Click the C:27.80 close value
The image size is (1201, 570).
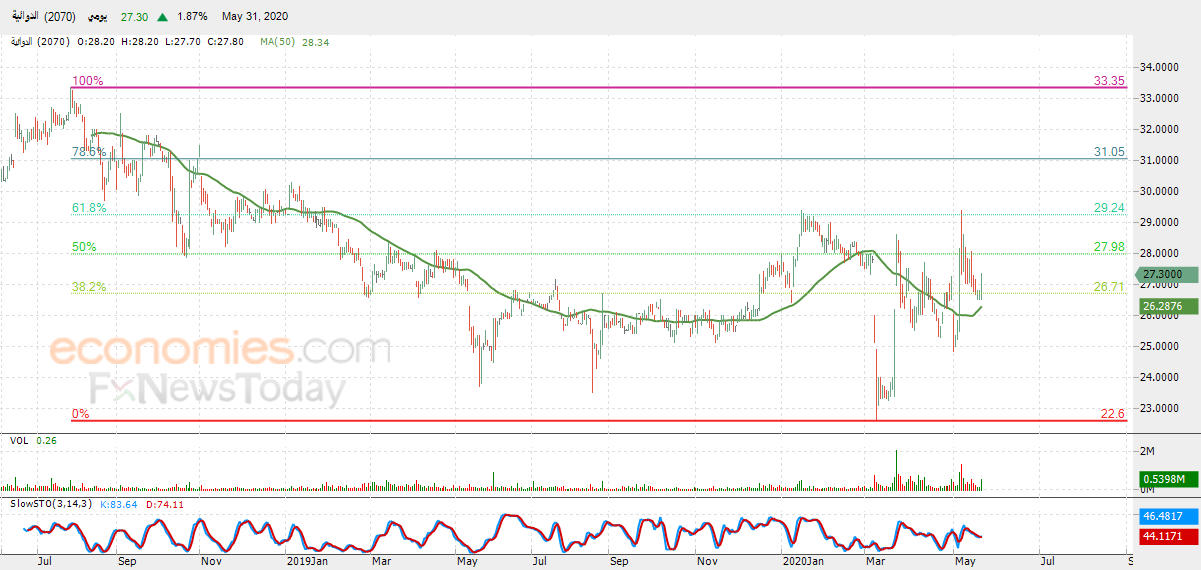pyautogui.click(x=227, y=42)
